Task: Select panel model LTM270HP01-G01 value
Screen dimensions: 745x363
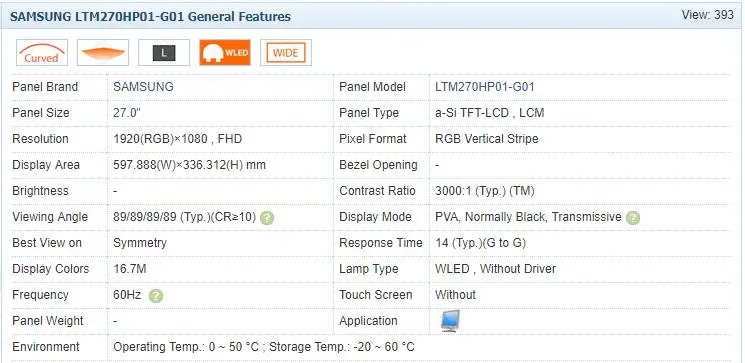Action: 485,87
